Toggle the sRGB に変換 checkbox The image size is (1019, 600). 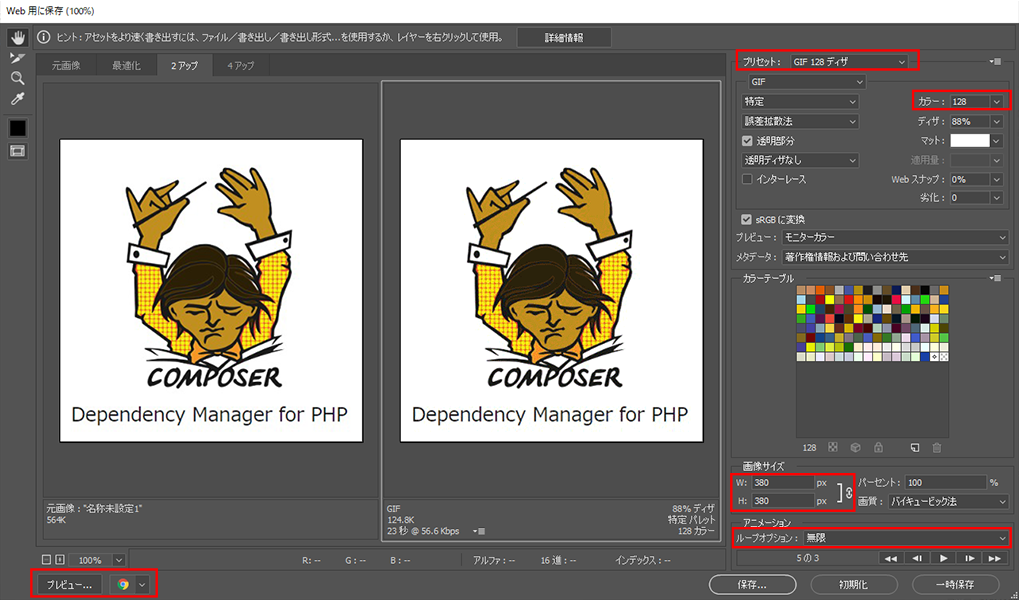(x=747, y=220)
